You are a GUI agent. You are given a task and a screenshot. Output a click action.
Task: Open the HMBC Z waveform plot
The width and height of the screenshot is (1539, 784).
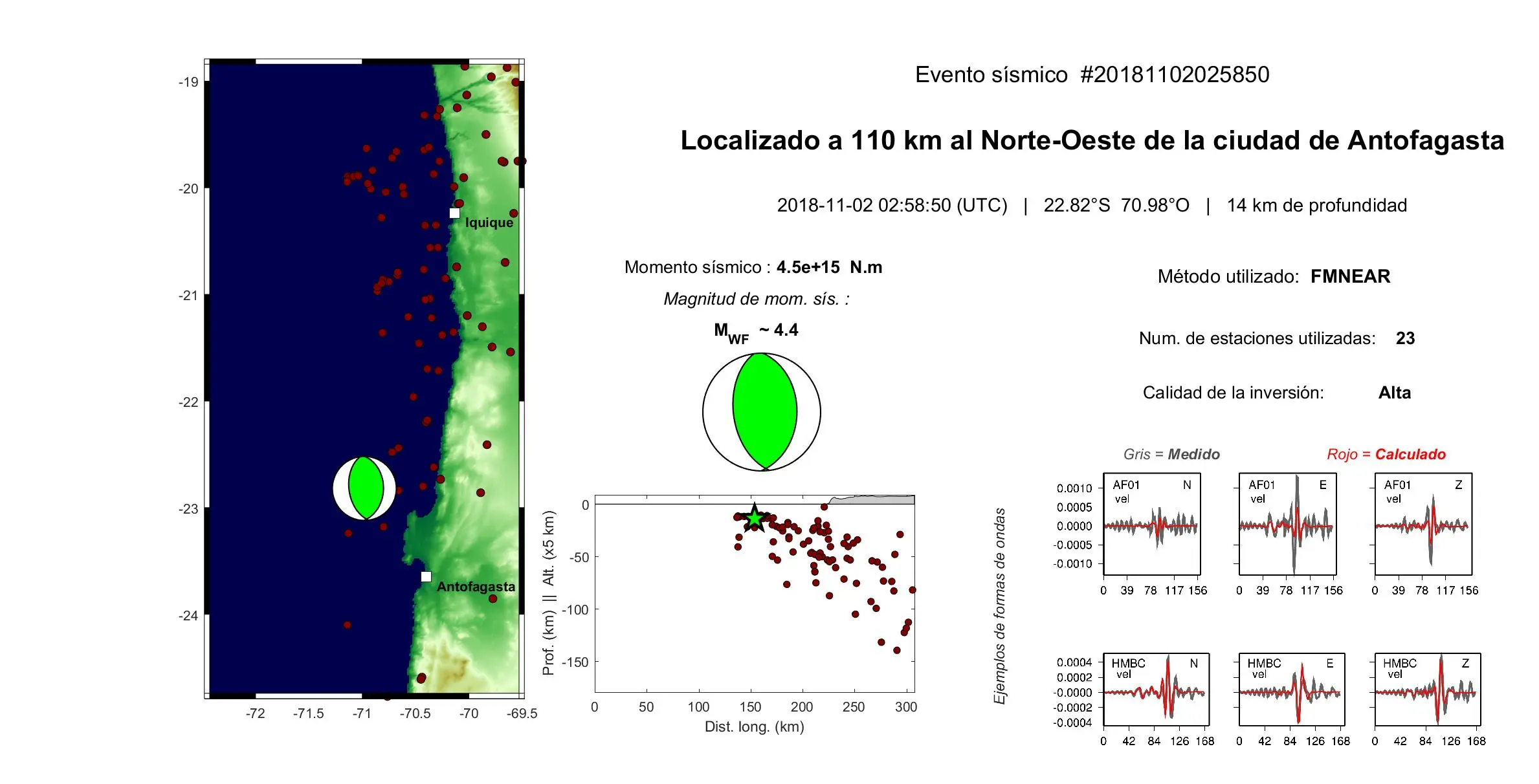[x=1428, y=690]
